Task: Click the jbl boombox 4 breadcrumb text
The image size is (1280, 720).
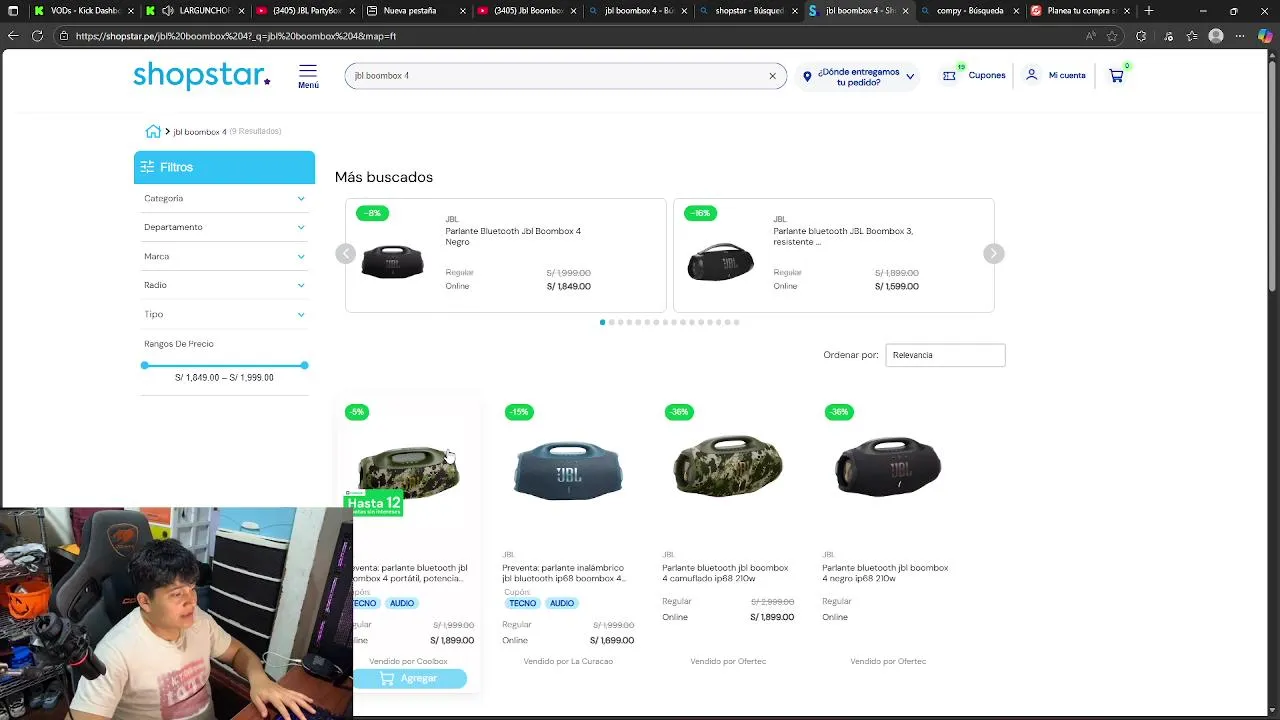Action: 200,132
